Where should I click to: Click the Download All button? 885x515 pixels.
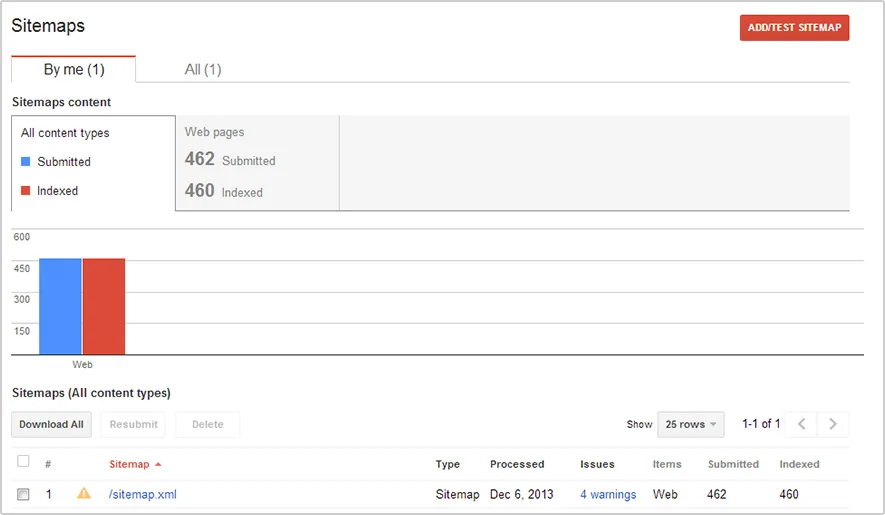(51, 424)
